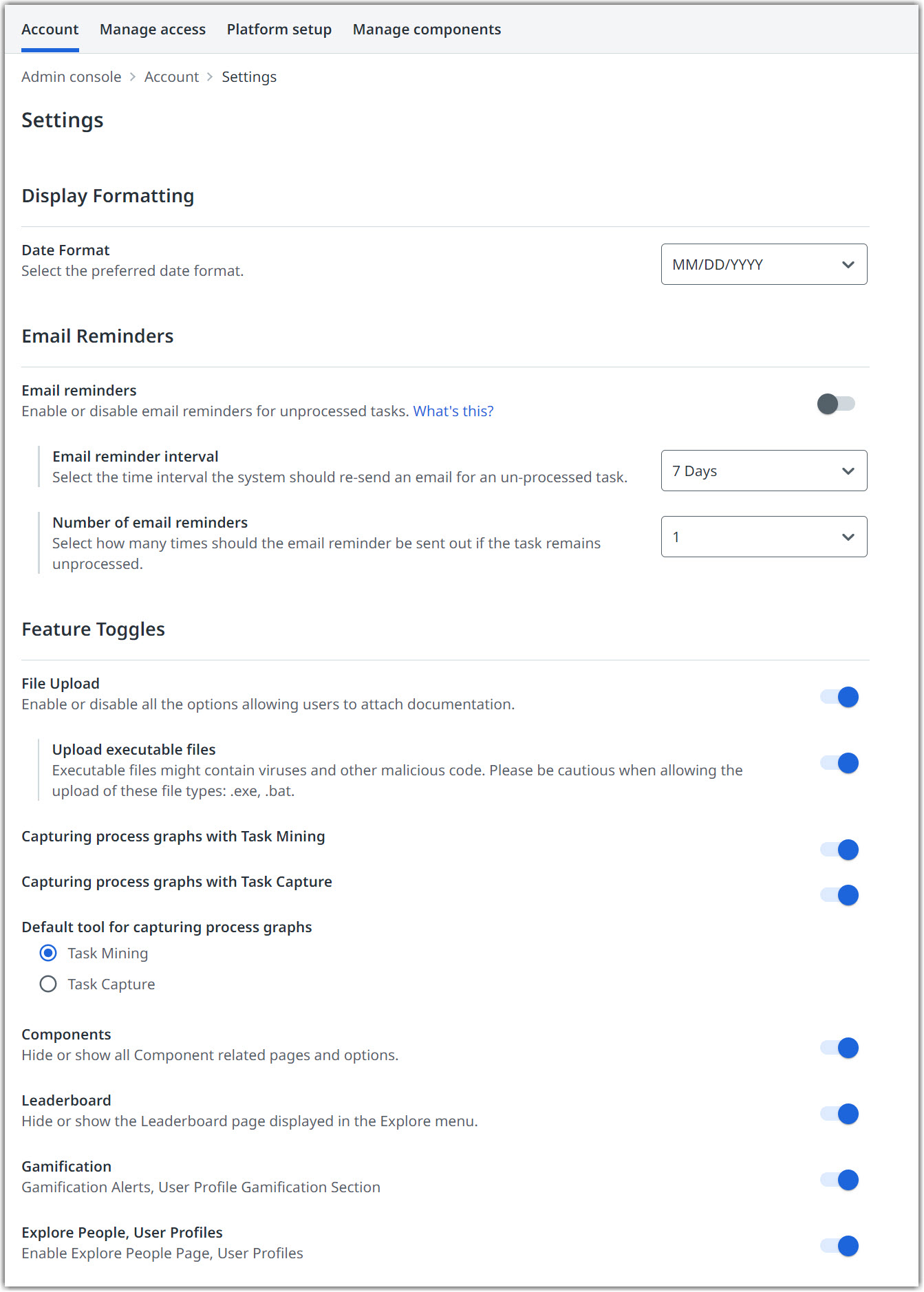This screenshot has width=924, height=1292.
Task: Select the Task Mining radio button
Action: point(48,953)
